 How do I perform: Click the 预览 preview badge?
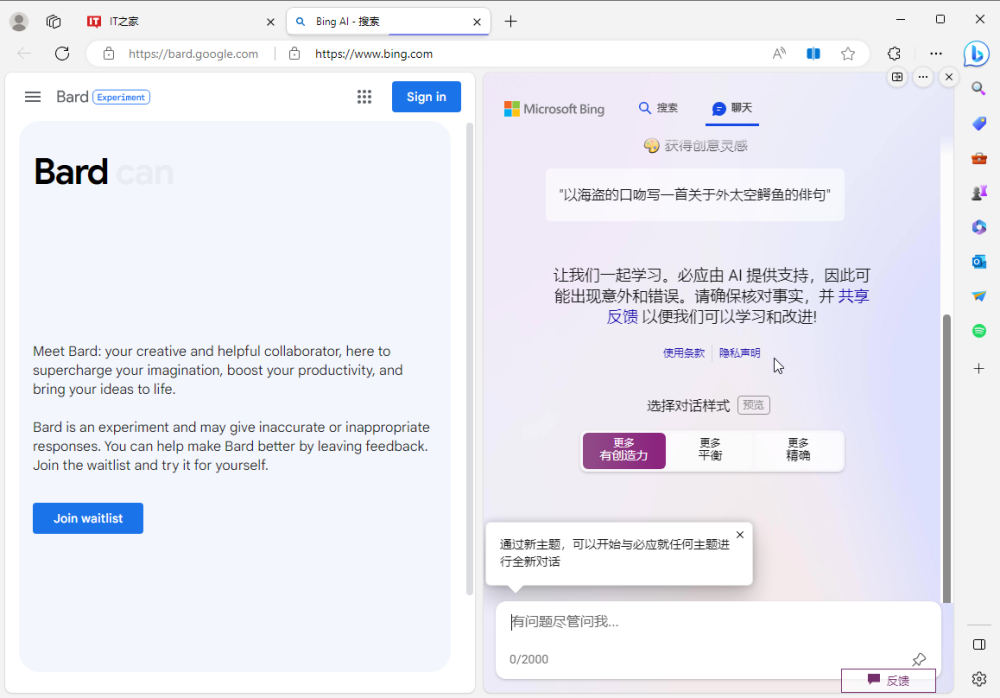click(753, 405)
